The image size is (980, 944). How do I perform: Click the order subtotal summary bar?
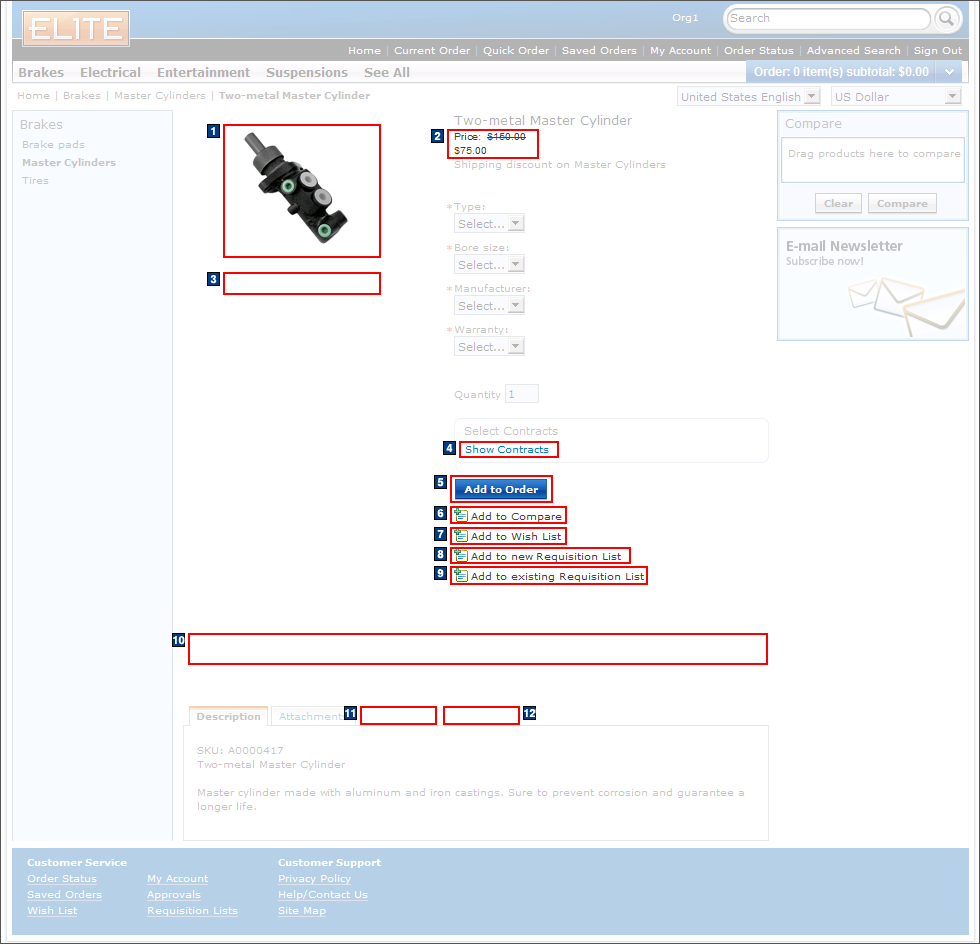tap(841, 72)
